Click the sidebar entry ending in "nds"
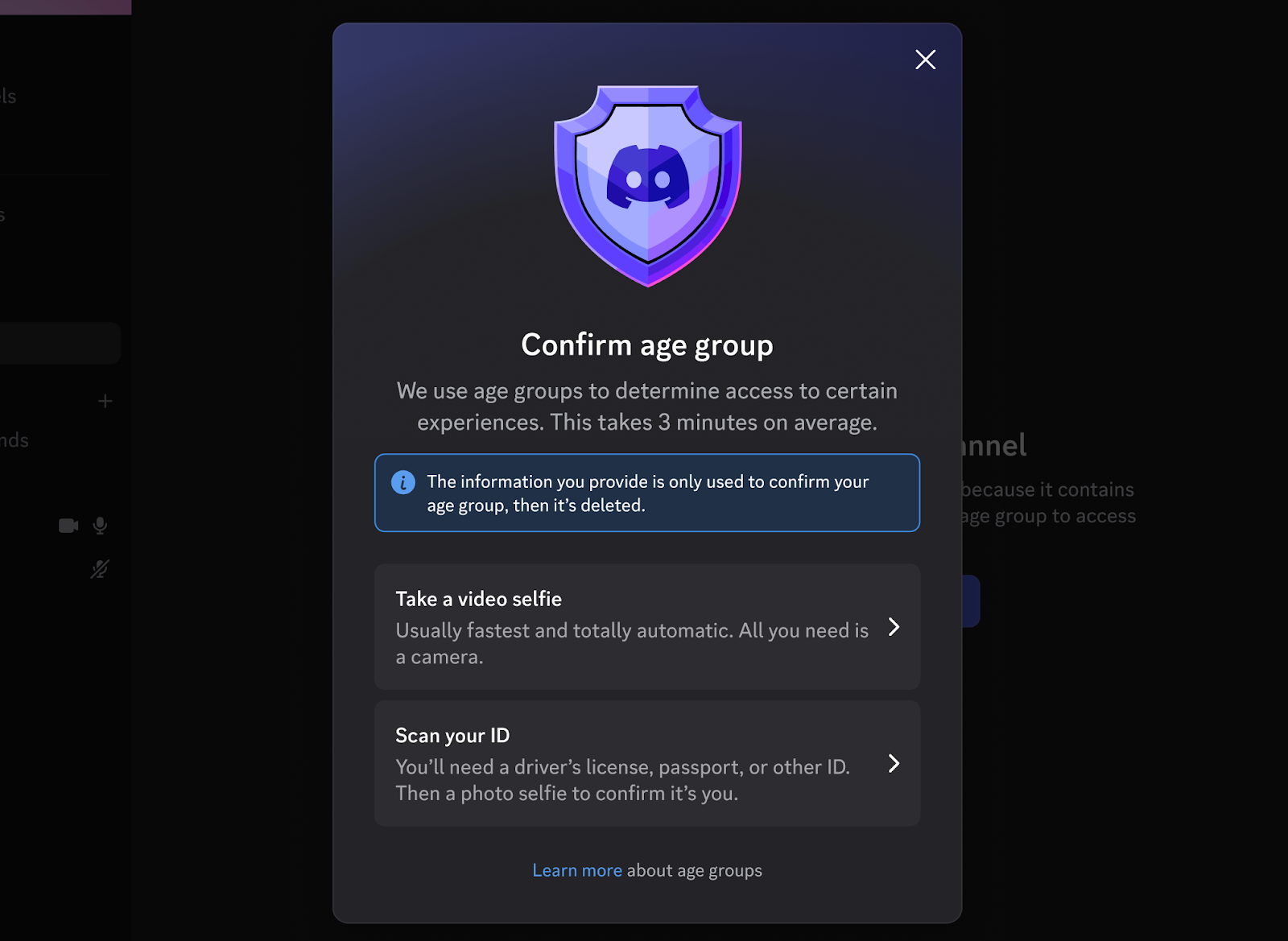 [x=14, y=440]
